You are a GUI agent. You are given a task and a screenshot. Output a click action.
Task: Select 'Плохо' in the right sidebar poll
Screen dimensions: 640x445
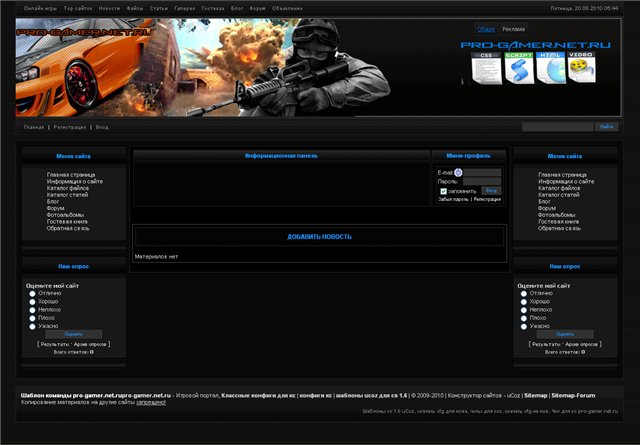(524, 318)
